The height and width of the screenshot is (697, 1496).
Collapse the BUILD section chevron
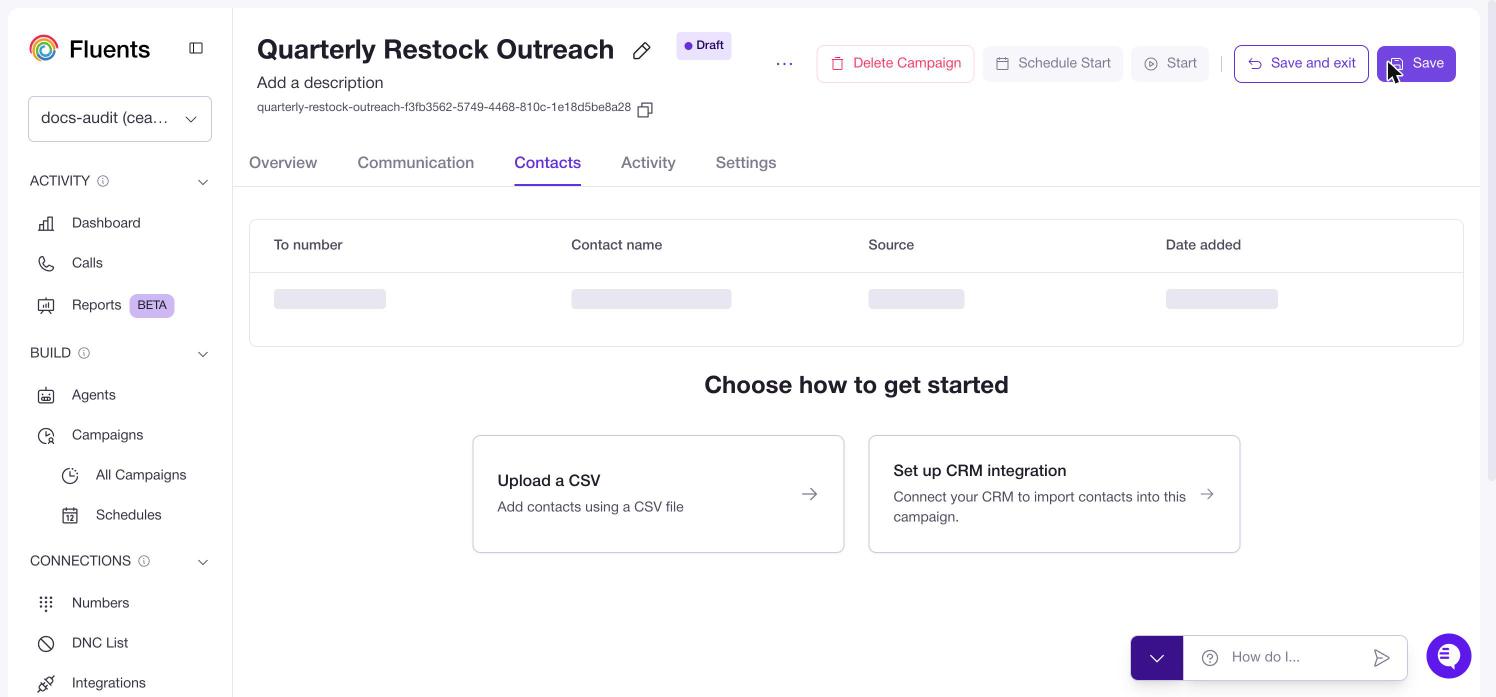pyautogui.click(x=203, y=354)
